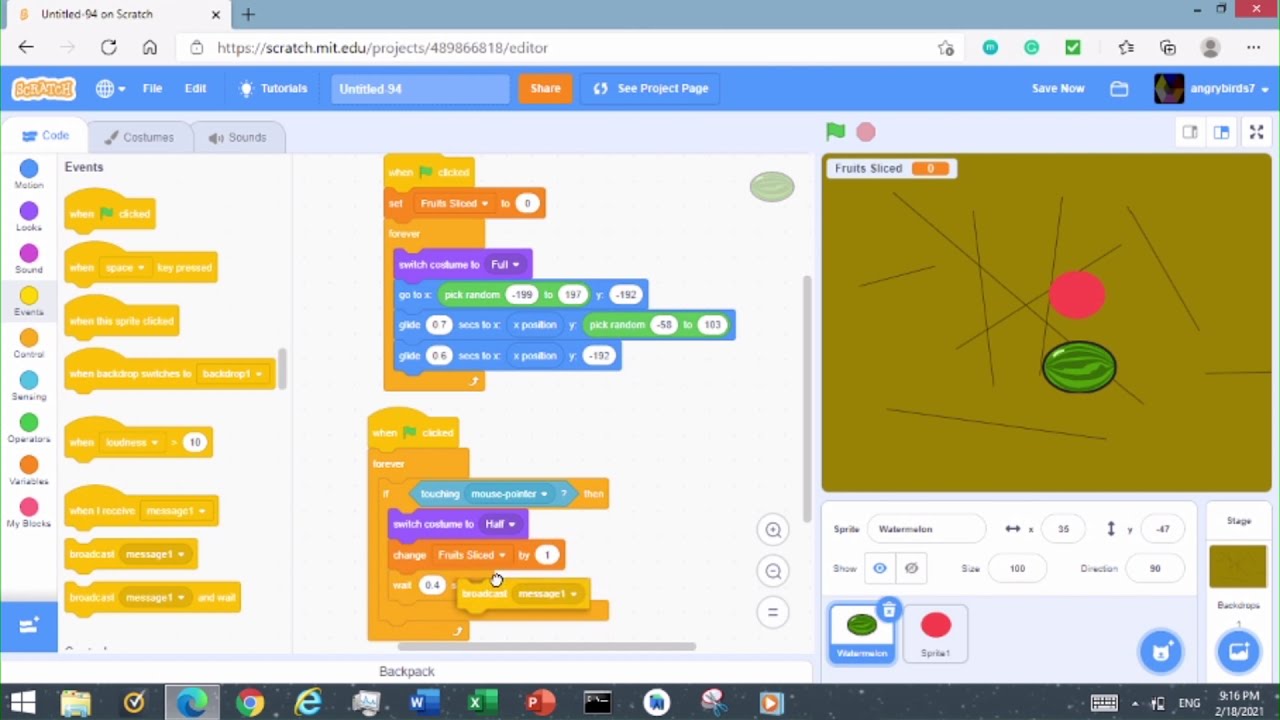Open the mouse-pointer dropdown in touching block
This screenshot has width=1280, height=720.
(510, 493)
